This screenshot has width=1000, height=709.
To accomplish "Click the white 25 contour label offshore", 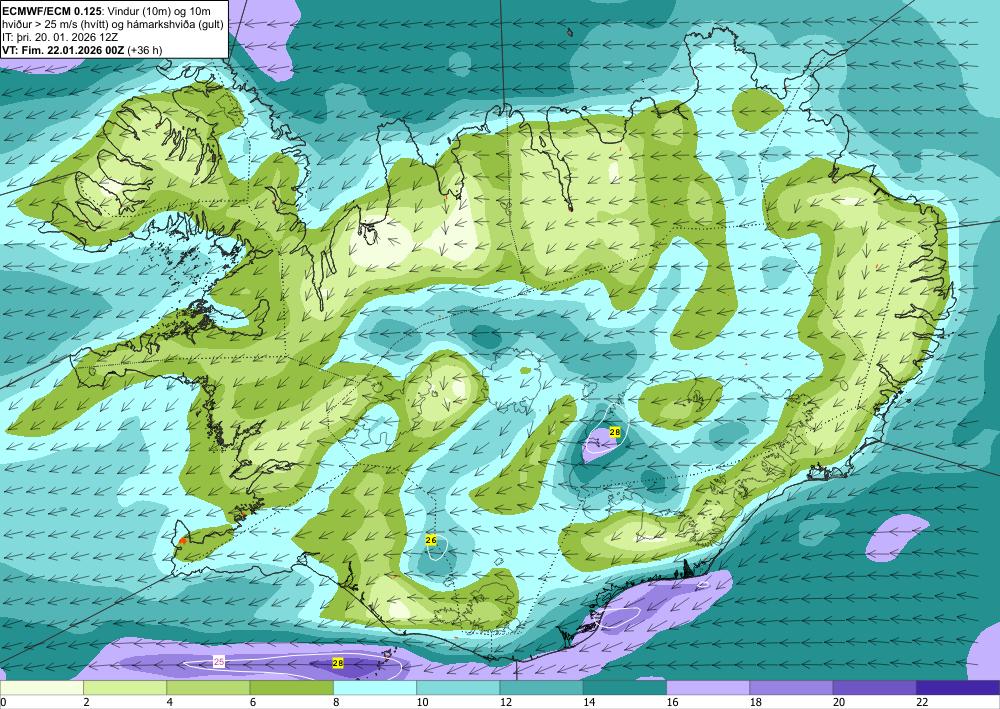I will [x=219, y=662].
